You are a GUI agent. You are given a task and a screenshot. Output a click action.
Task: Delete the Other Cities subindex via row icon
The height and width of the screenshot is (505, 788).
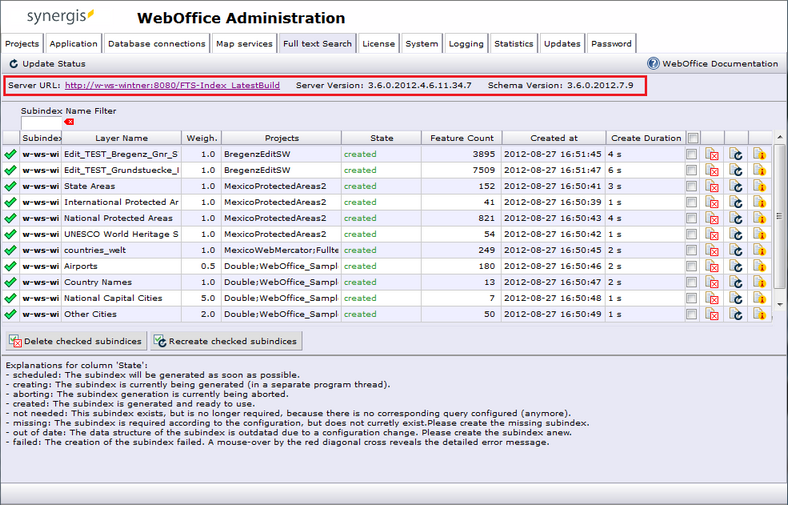712,314
